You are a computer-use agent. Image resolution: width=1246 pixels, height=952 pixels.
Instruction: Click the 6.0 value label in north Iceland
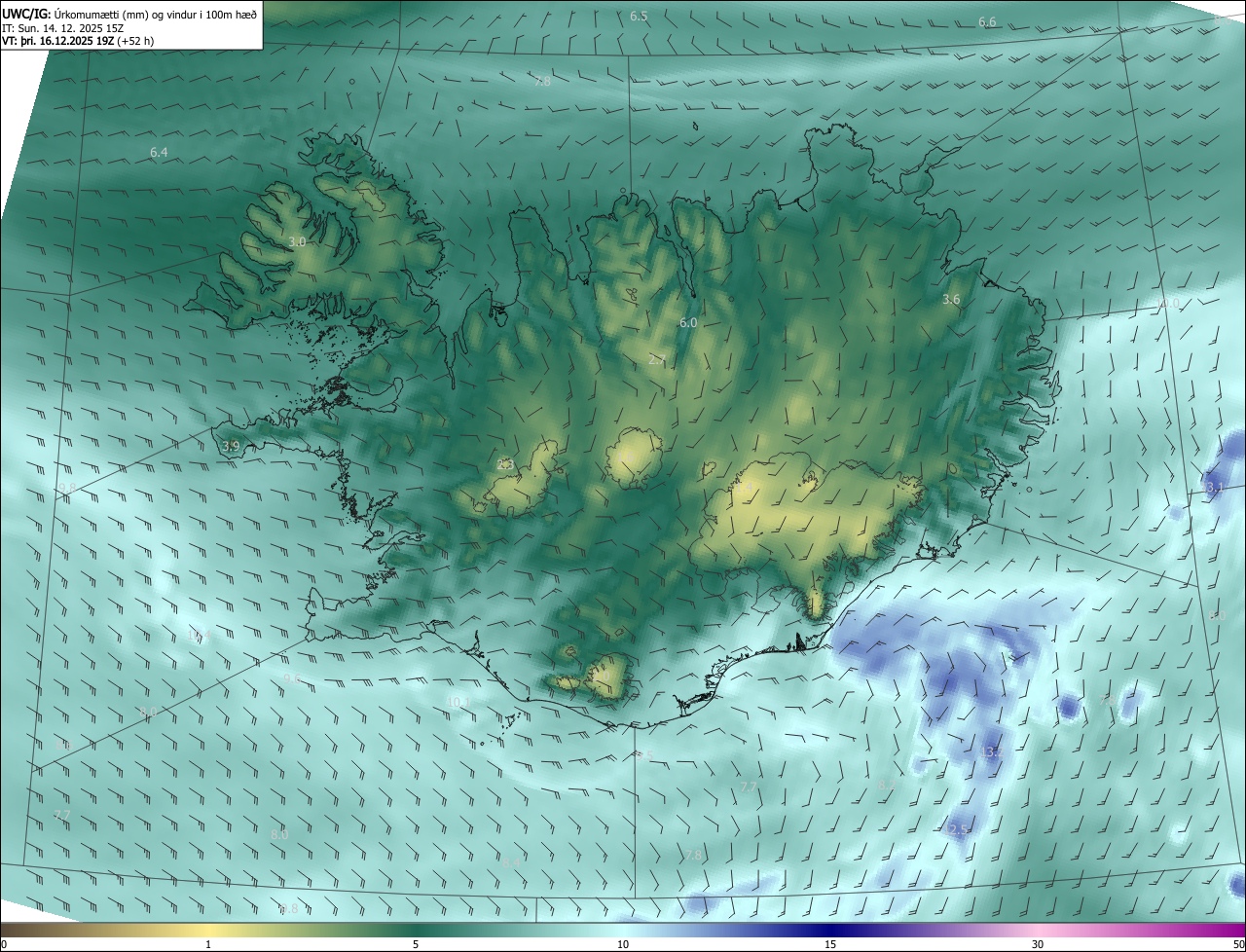688,322
